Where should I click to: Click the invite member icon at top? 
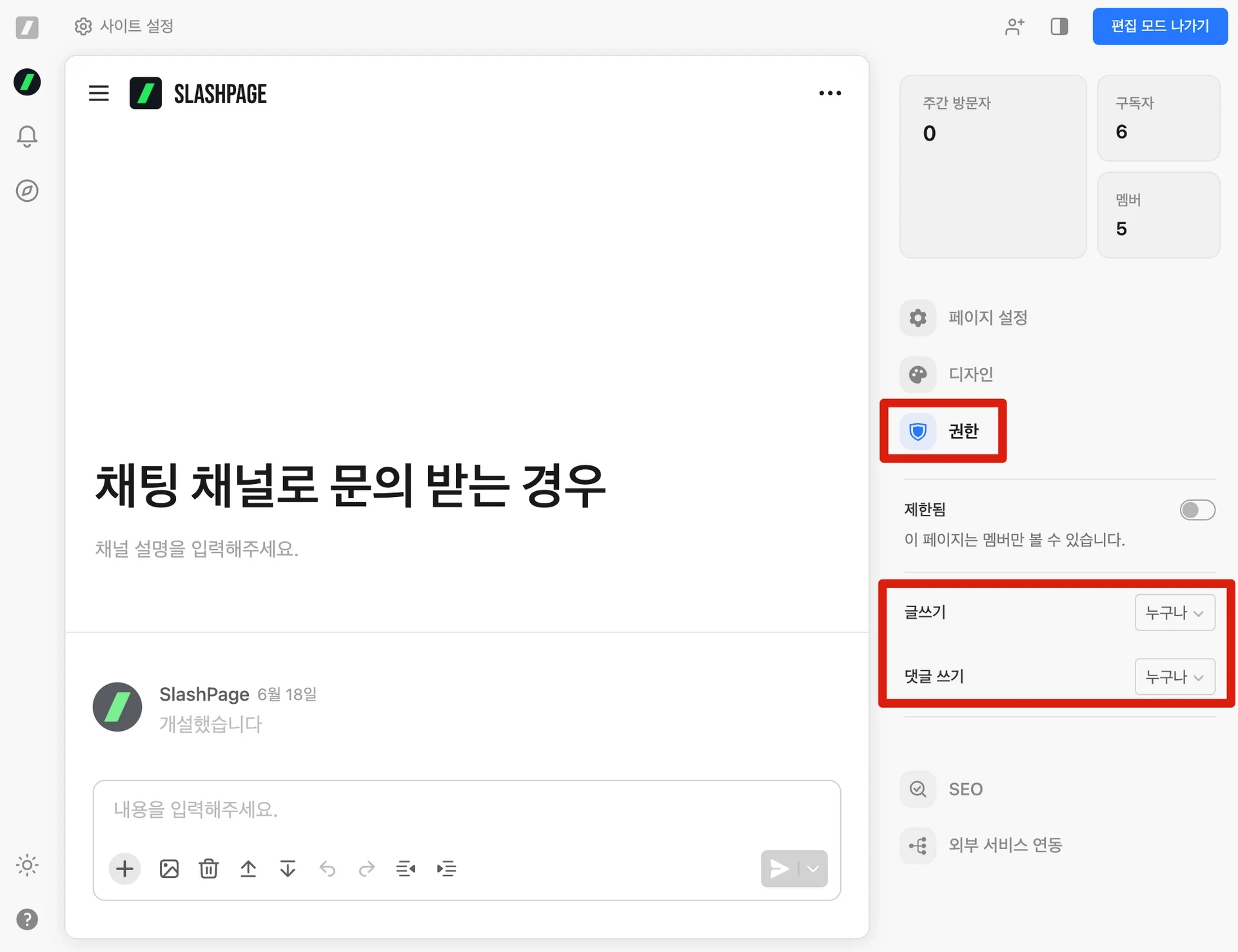1014,26
